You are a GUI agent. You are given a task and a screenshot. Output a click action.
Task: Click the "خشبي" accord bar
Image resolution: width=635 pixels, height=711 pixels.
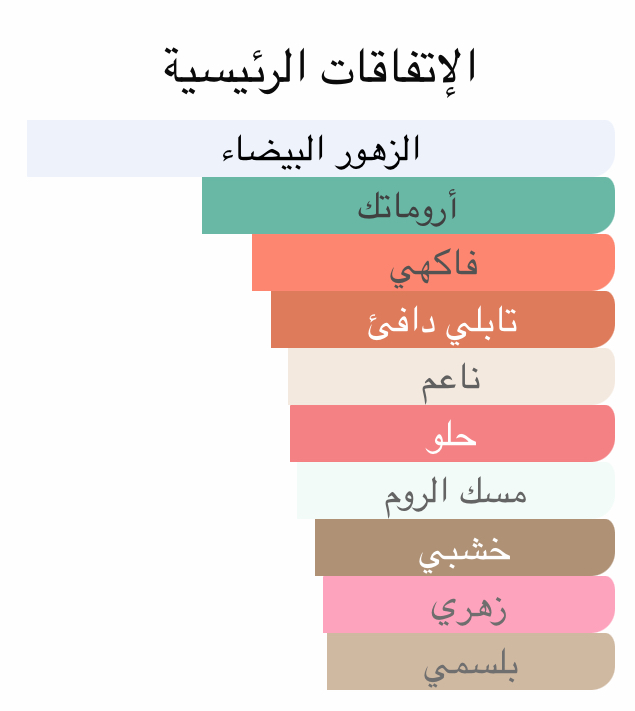[464, 548]
